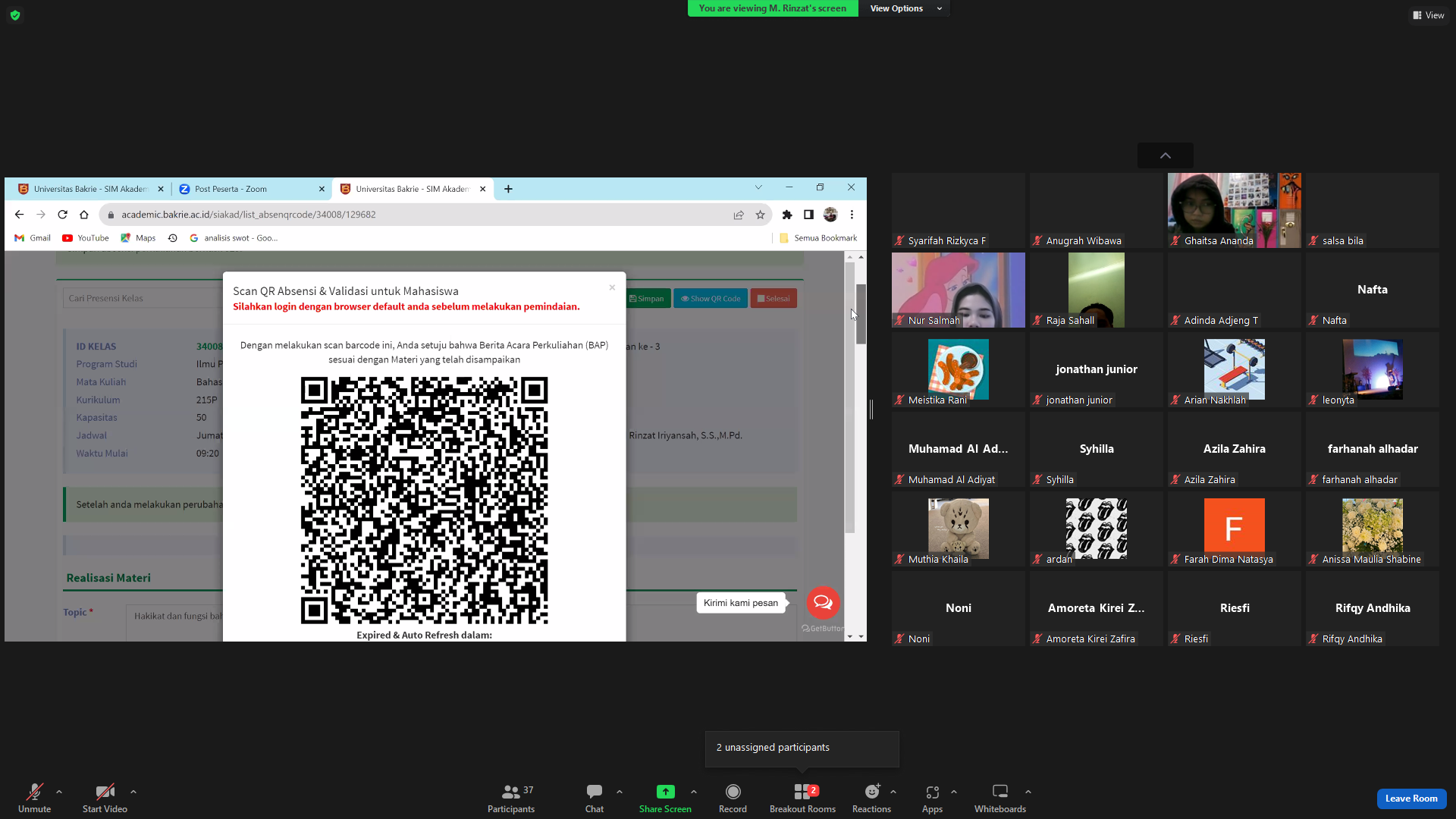
Task: Click Show QR Code button
Action: [x=711, y=298]
